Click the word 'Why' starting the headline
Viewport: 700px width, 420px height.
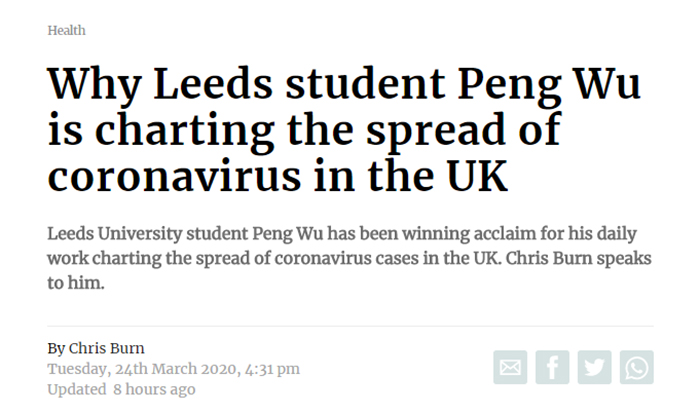(x=95, y=85)
